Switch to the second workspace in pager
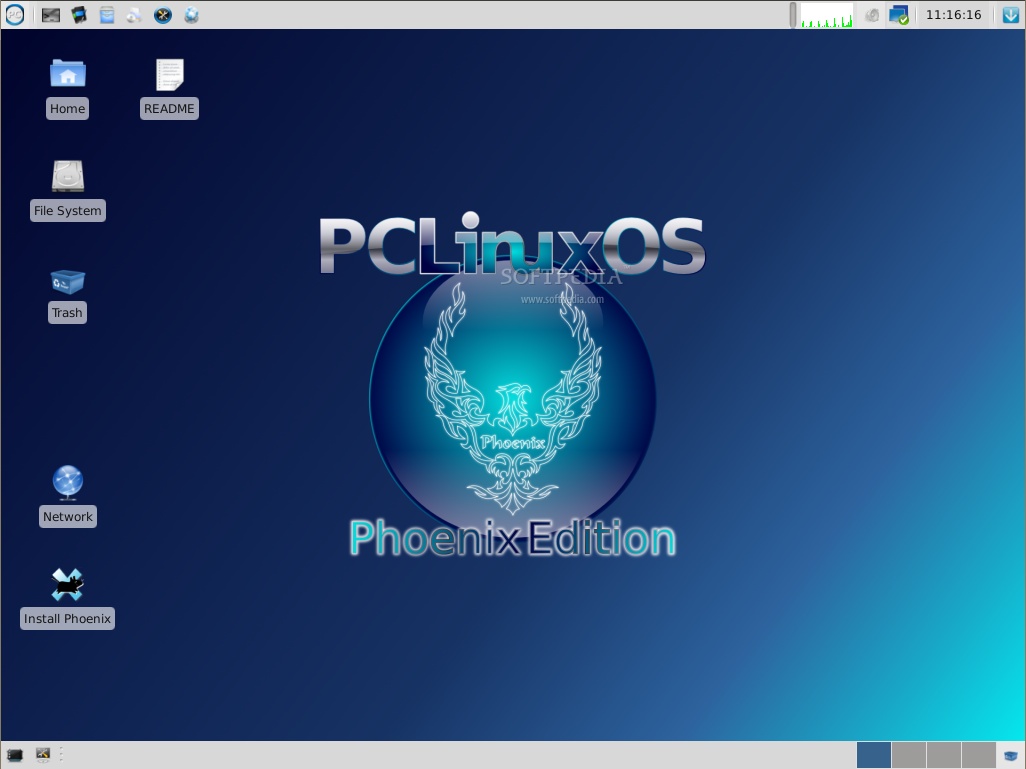The width and height of the screenshot is (1026, 769). (908, 755)
